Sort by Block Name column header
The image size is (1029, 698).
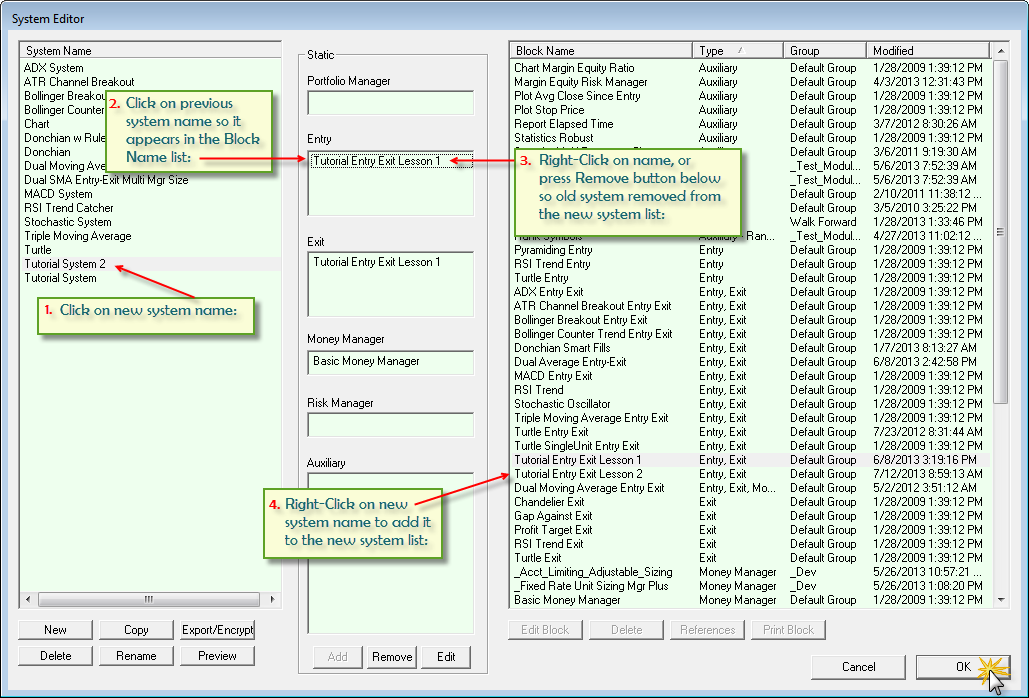(600, 50)
